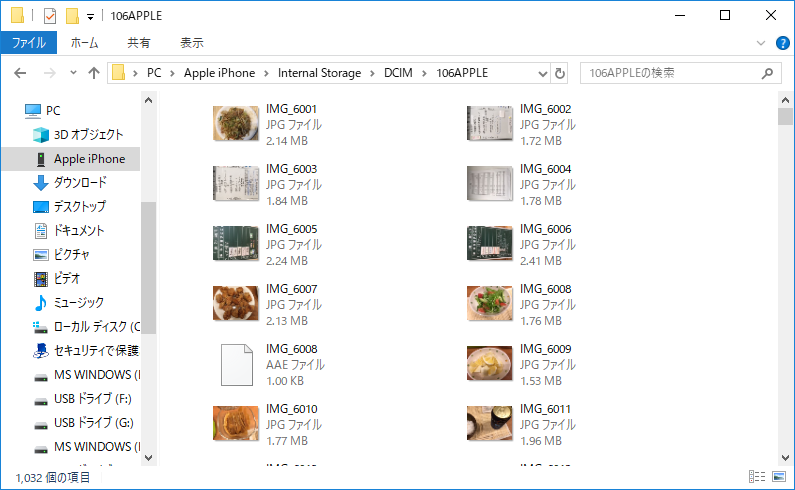Open the ファイル ribbon tab

(28, 43)
